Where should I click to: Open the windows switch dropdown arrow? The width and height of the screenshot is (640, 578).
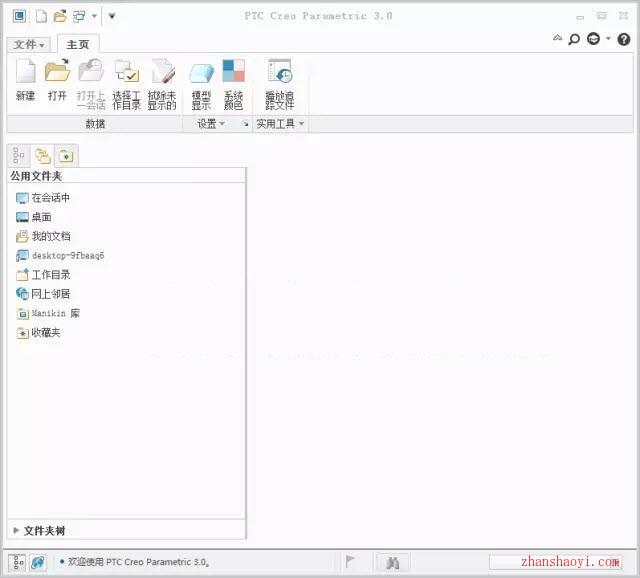click(94, 16)
